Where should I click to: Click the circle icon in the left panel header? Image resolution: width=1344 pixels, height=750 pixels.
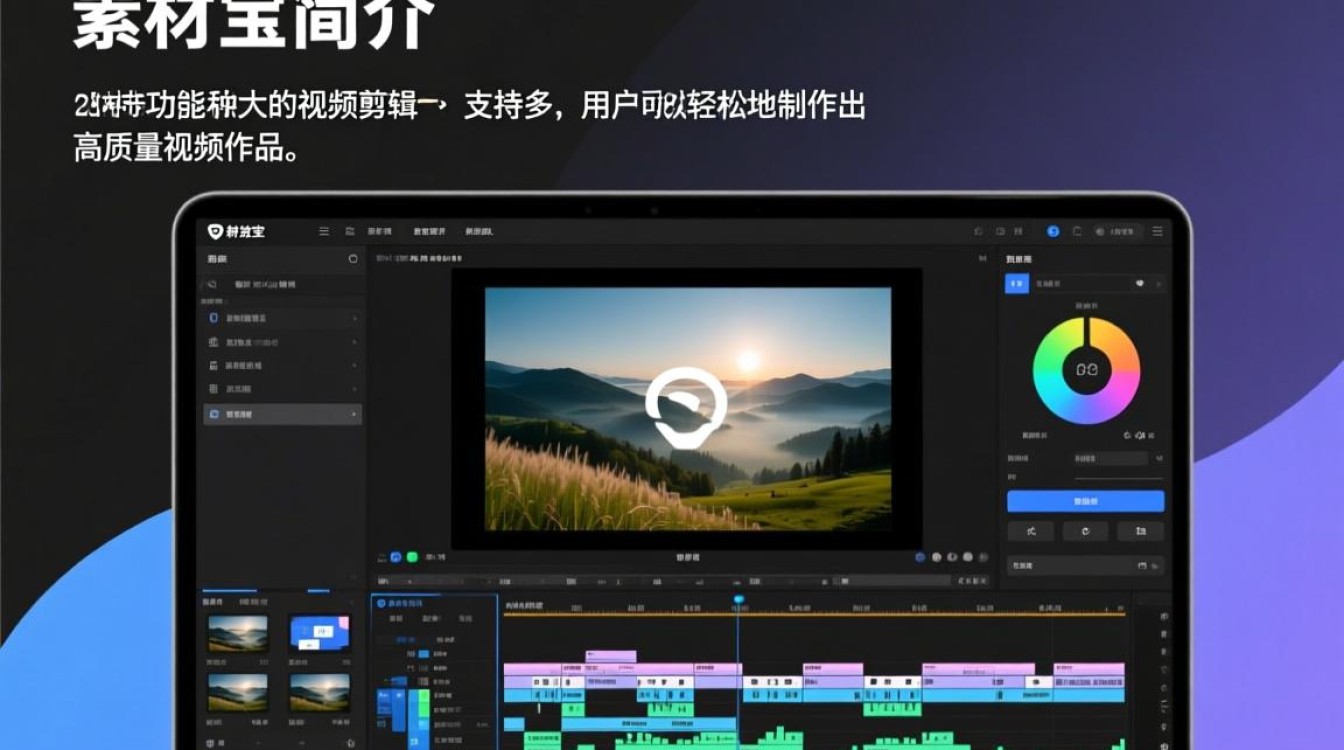pyautogui.click(x=352, y=259)
